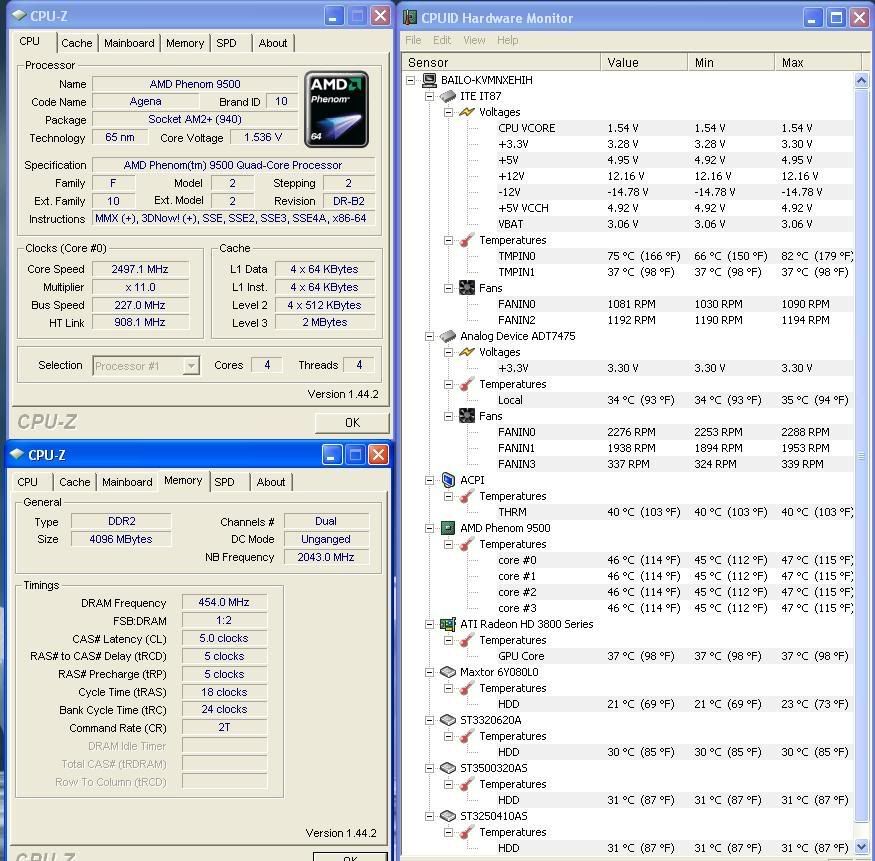The width and height of the screenshot is (875, 861).
Task: Click the thermometer icon under ACPI
Action: click(467, 496)
